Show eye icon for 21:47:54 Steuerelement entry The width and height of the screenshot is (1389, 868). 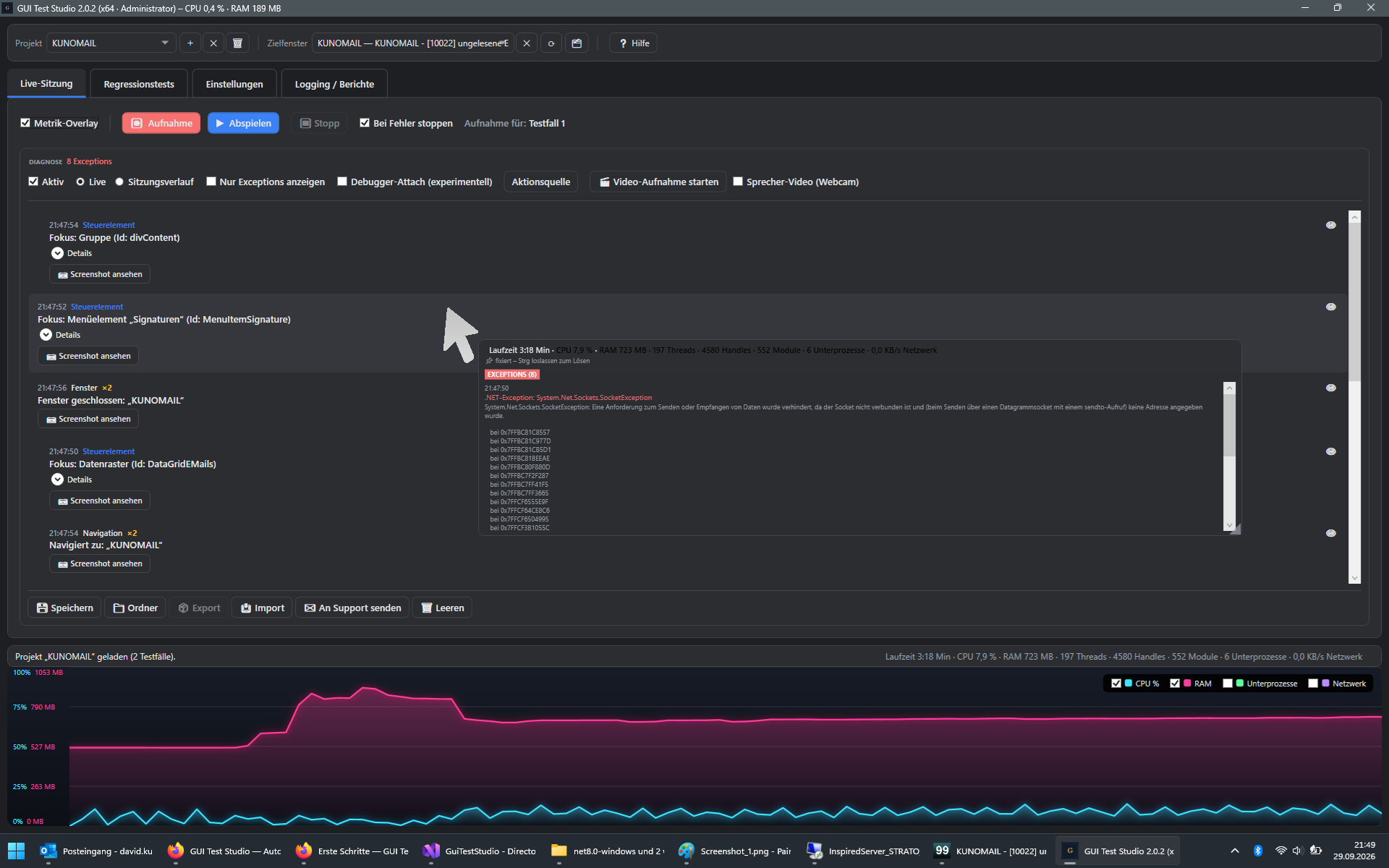(1330, 225)
